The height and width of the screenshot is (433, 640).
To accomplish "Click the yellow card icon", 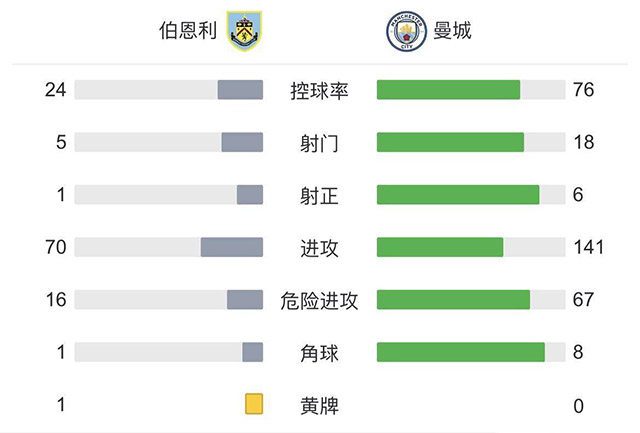I will pyautogui.click(x=254, y=404).
